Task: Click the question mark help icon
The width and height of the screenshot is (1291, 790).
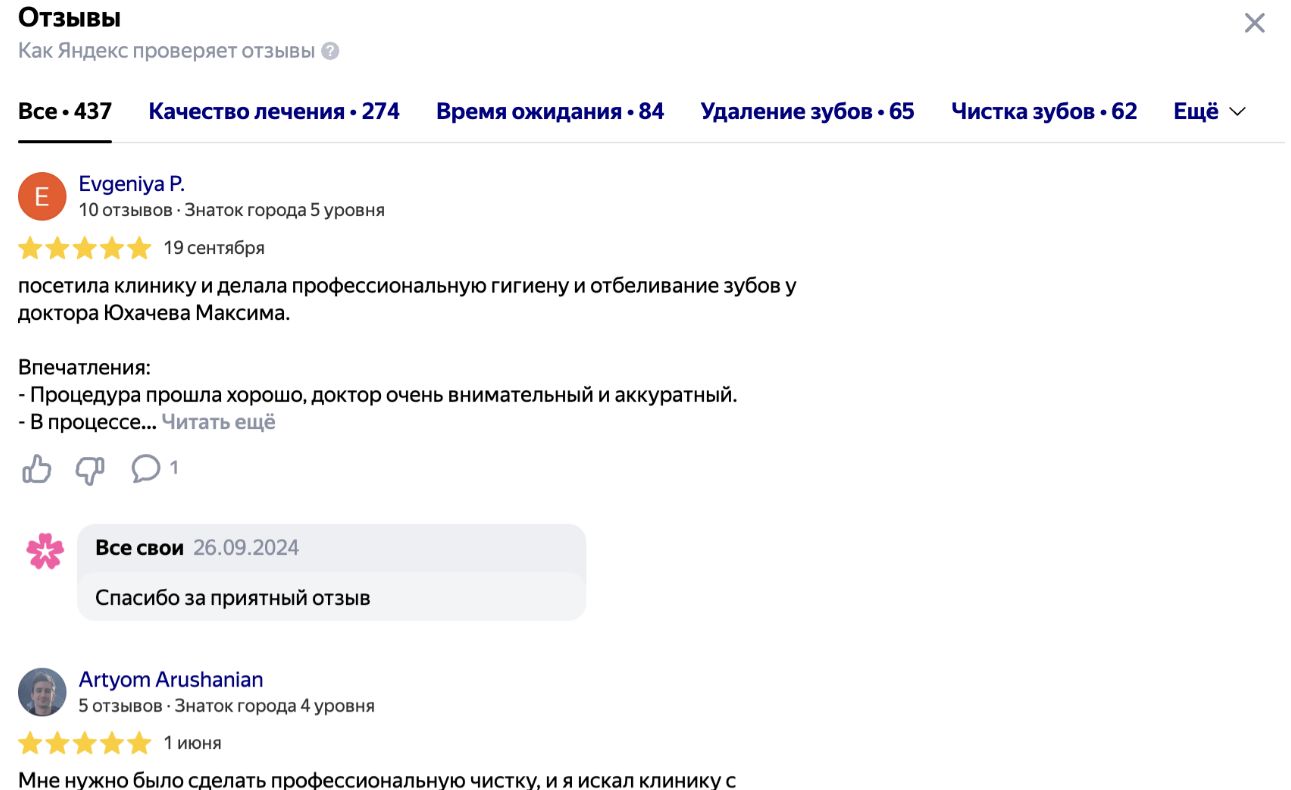Action: click(330, 51)
